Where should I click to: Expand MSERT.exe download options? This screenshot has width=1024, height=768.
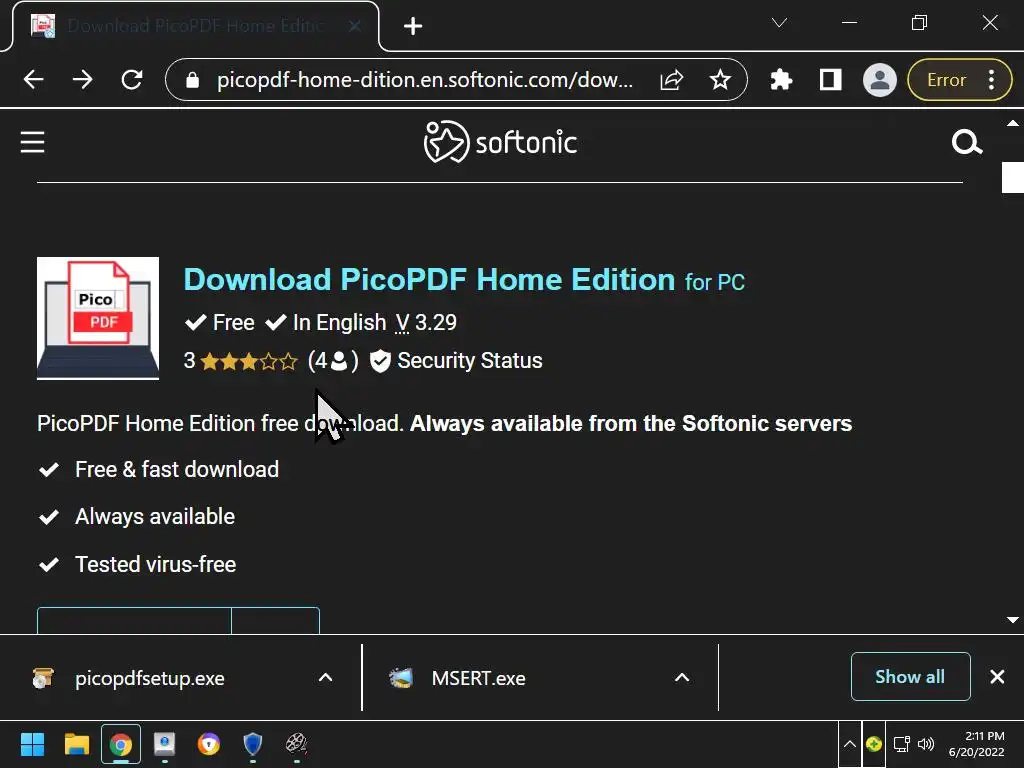(682, 677)
